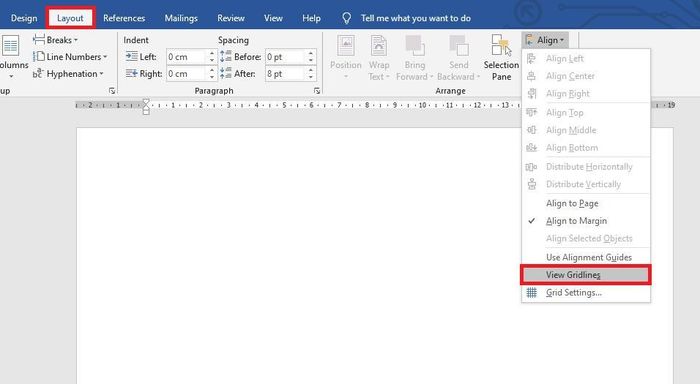The image size is (700, 384).
Task: Open the Align dropdown
Action: coord(545,40)
